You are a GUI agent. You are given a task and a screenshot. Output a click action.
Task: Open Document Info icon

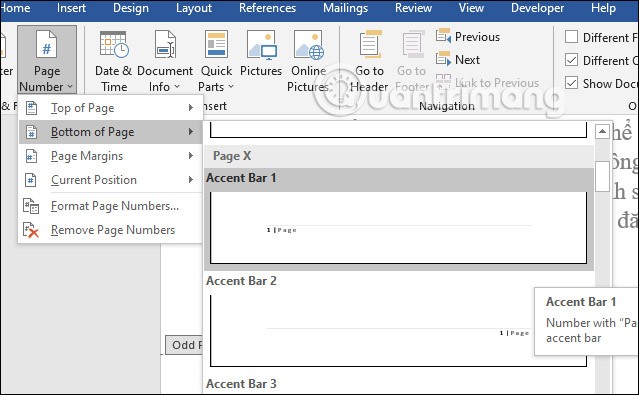(x=165, y=44)
